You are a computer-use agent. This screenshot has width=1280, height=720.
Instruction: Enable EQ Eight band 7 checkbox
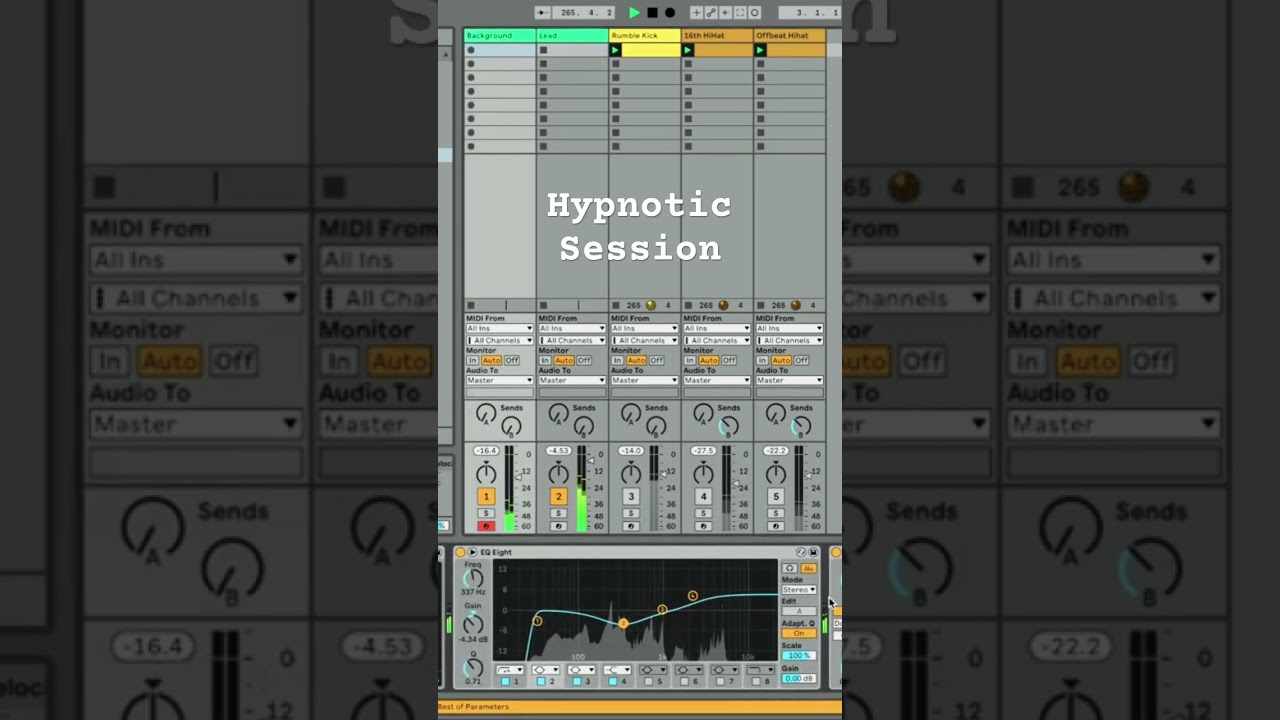720,682
